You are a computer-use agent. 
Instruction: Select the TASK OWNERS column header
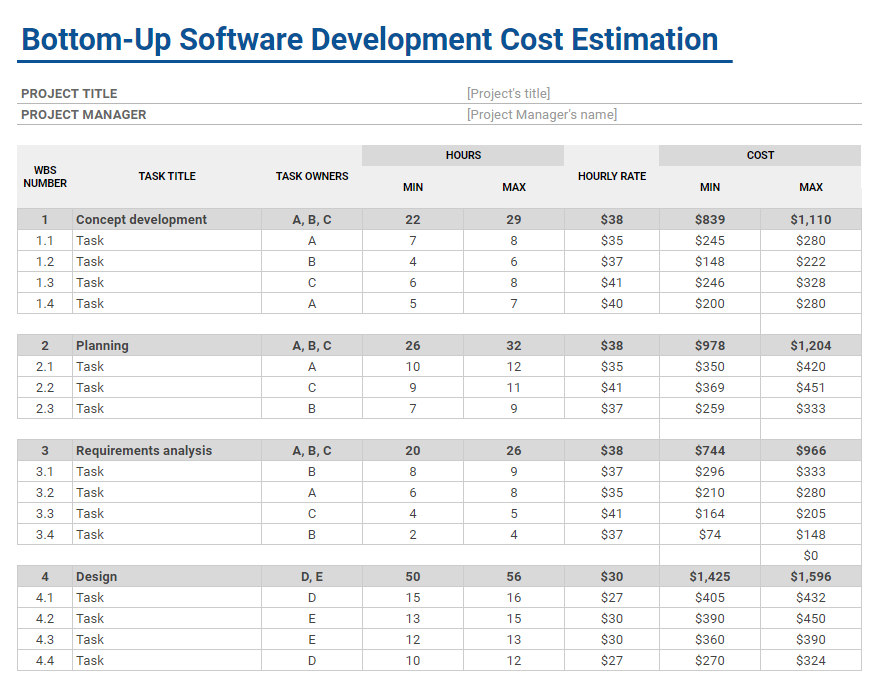(x=312, y=176)
